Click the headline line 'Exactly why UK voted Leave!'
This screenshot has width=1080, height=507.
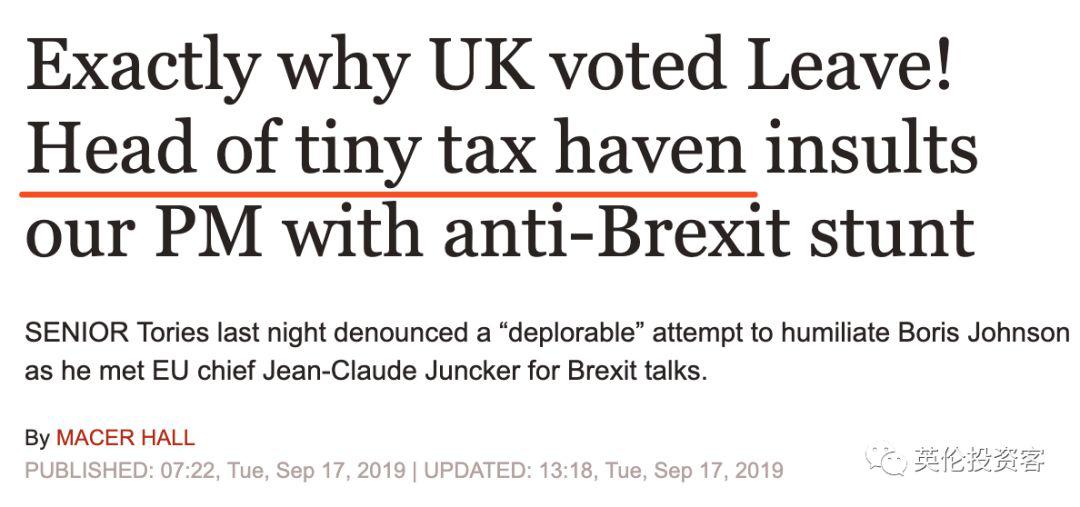490,70
